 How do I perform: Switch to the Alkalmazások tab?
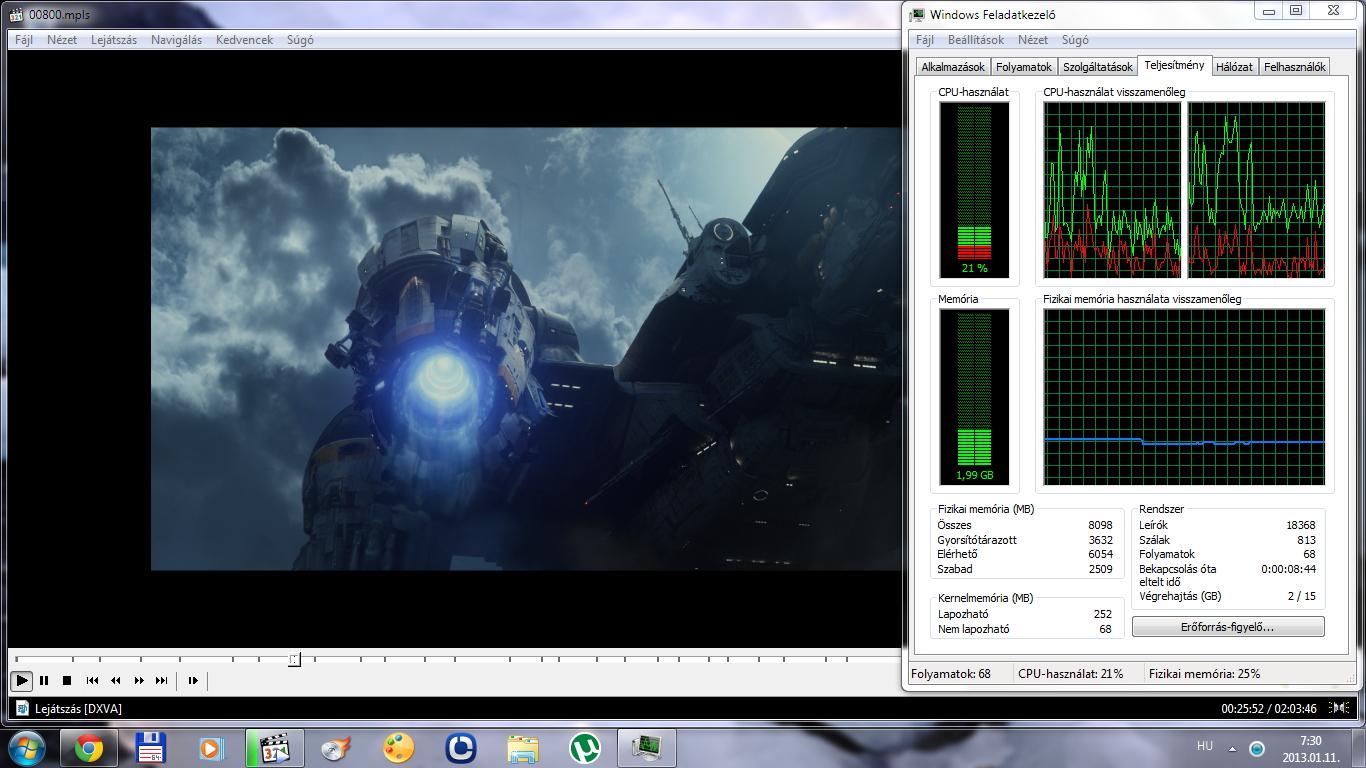[953, 67]
